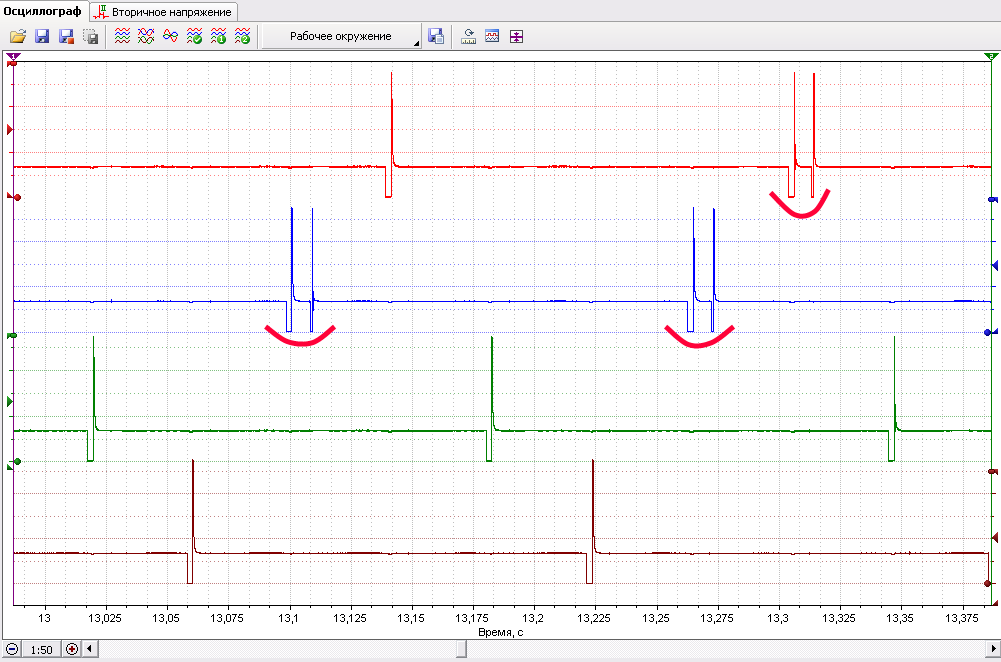Image resolution: width=1001 pixels, height=662 pixels.
Task: Click the blue channel level triangle on right axis
Action: pos(995,265)
